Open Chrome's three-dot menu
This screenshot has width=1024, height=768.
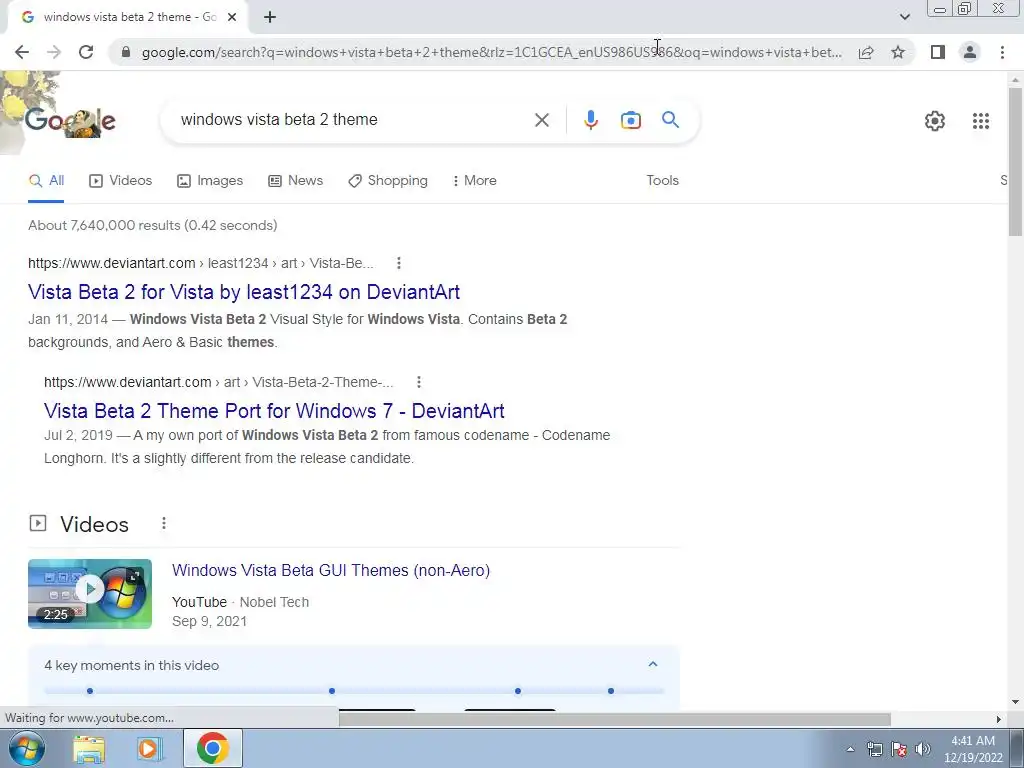(x=1002, y=52)
